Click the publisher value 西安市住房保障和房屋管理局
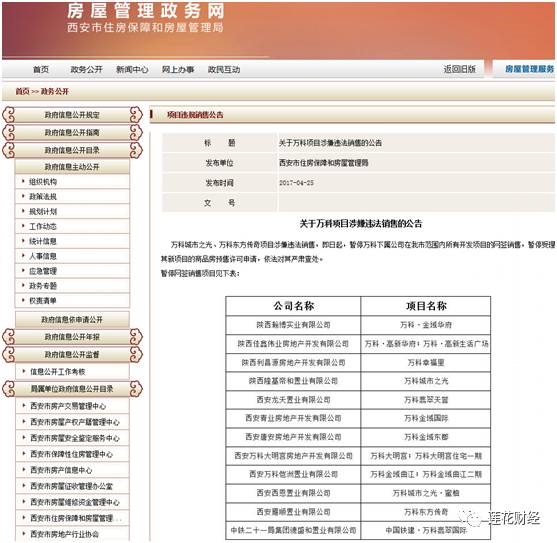Image resolution: width=557 pixels, height=543 pixels. coord(323,163)
